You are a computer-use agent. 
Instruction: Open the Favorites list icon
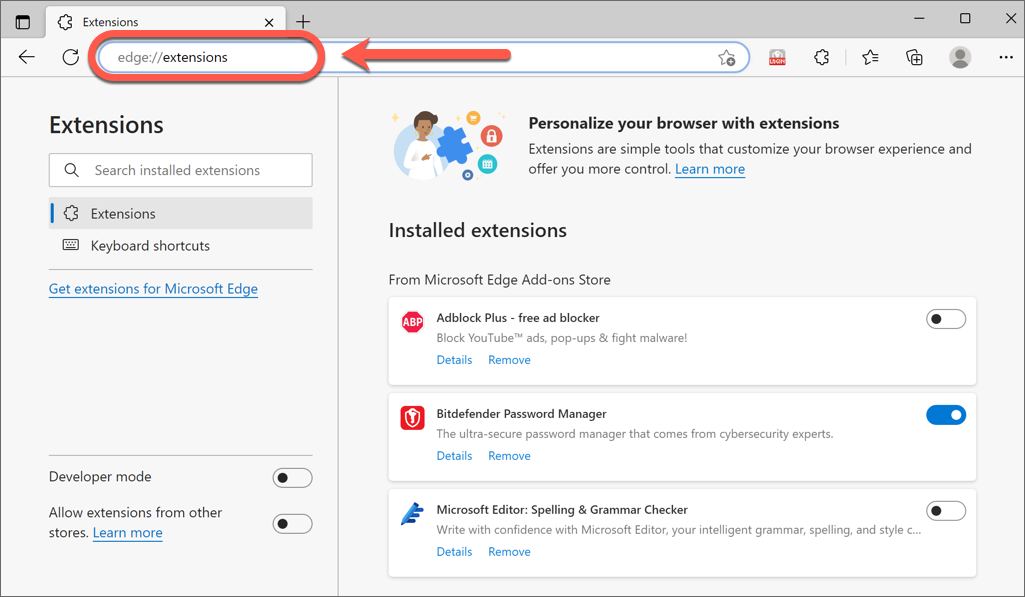tap(870, 58)
